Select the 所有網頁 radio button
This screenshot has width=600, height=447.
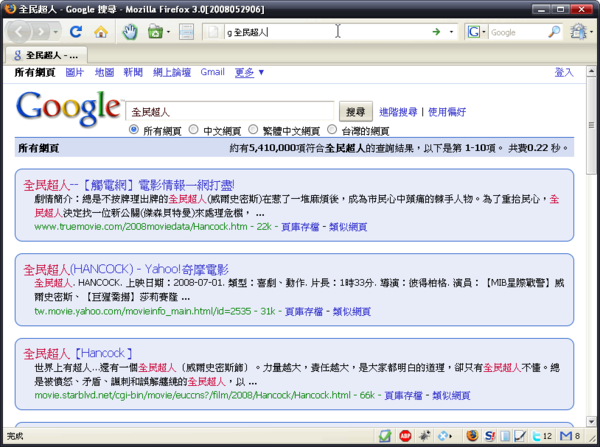coord(134,129)
